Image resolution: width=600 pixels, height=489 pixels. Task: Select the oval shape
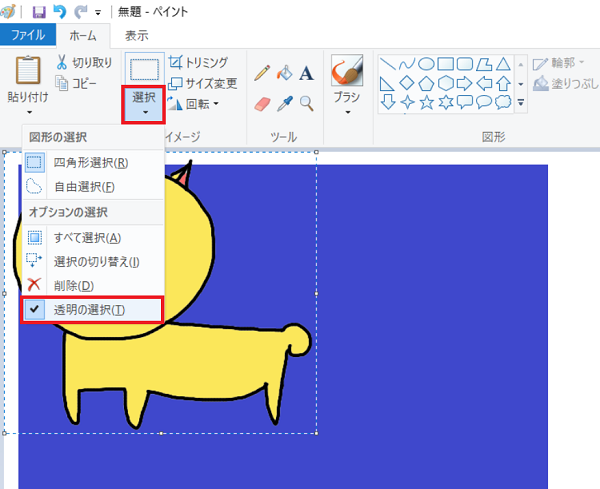(426, 64)
